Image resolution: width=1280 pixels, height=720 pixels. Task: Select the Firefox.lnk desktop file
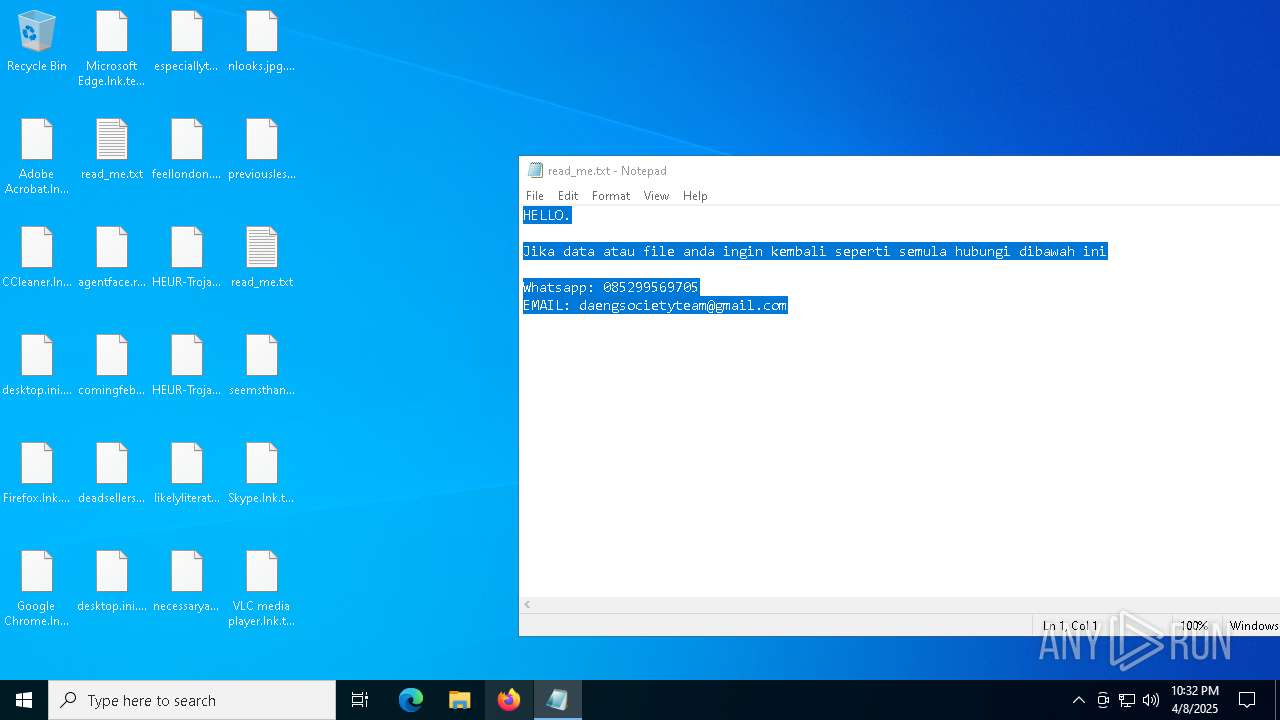[37, 474]
